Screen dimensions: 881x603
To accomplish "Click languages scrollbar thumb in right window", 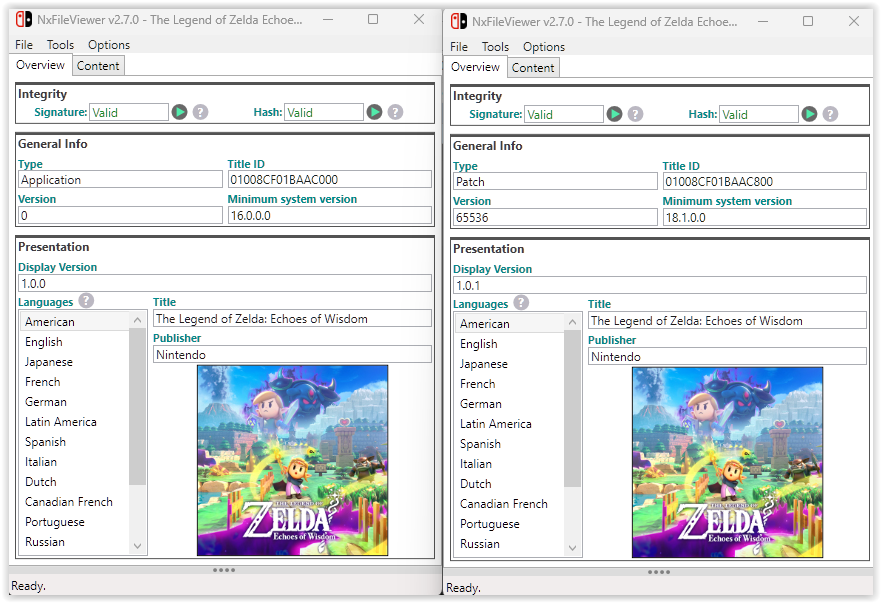I will tap(572, 409).
